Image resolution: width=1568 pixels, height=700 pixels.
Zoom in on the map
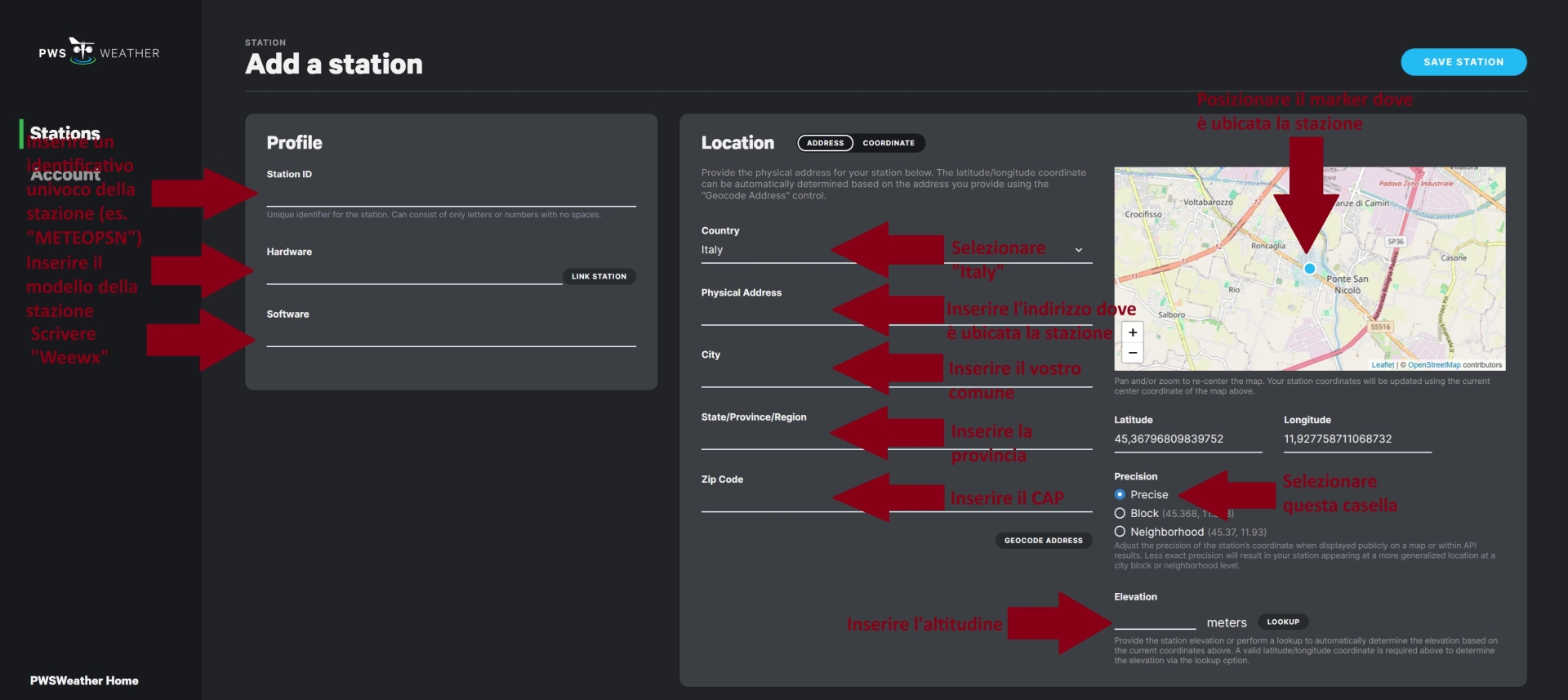pyautogui.click(x=1133, y=332)
